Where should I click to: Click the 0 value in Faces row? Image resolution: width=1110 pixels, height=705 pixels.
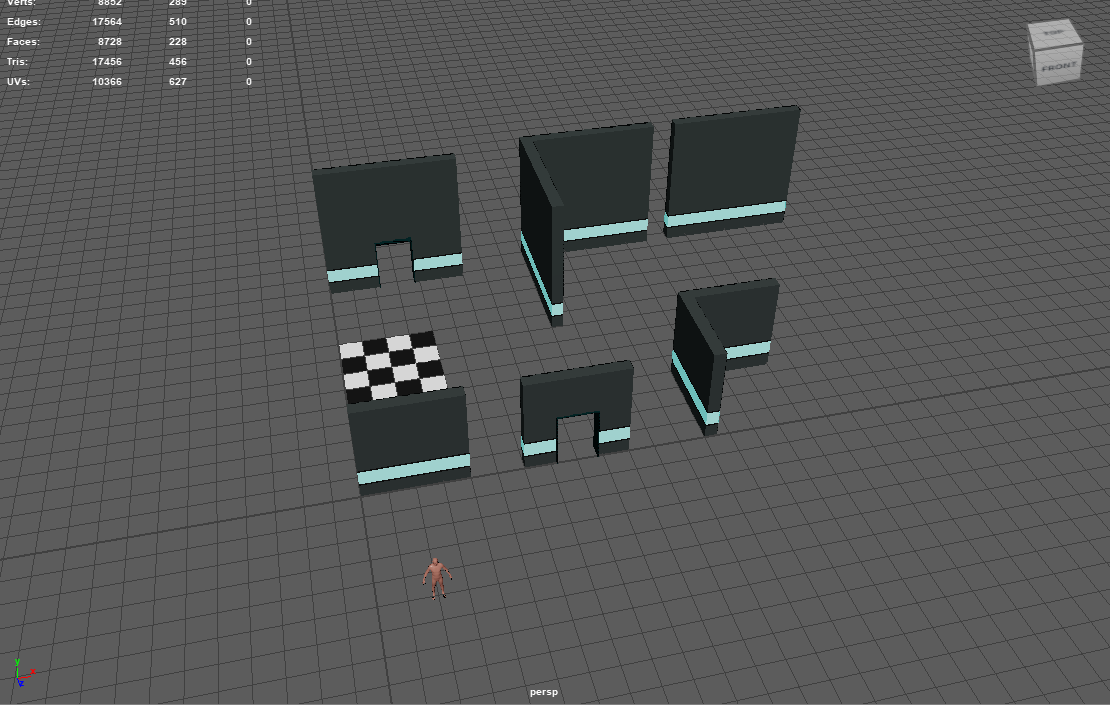[x=248, y=42]
